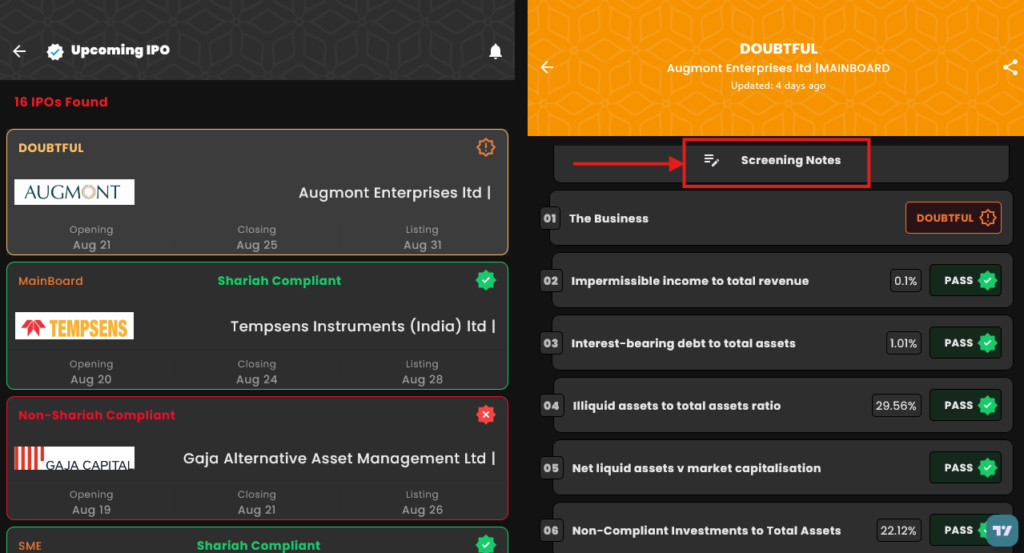Screen dimensions: 1024x553
Task: Open Tempsens Instruments (India) ltd card
Action: point(257,326)
